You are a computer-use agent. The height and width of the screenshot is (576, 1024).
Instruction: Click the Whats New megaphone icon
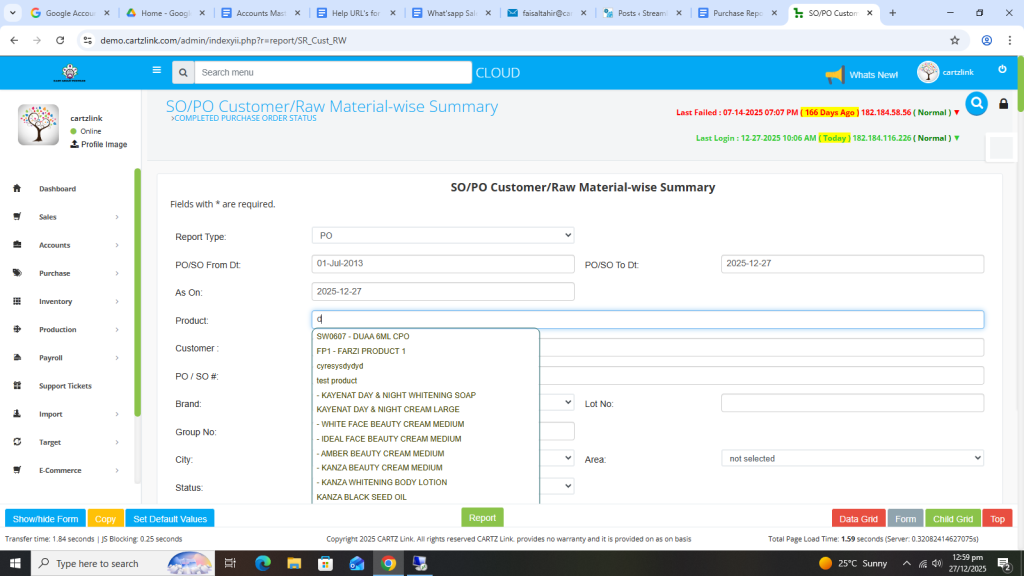click(835, 75)
